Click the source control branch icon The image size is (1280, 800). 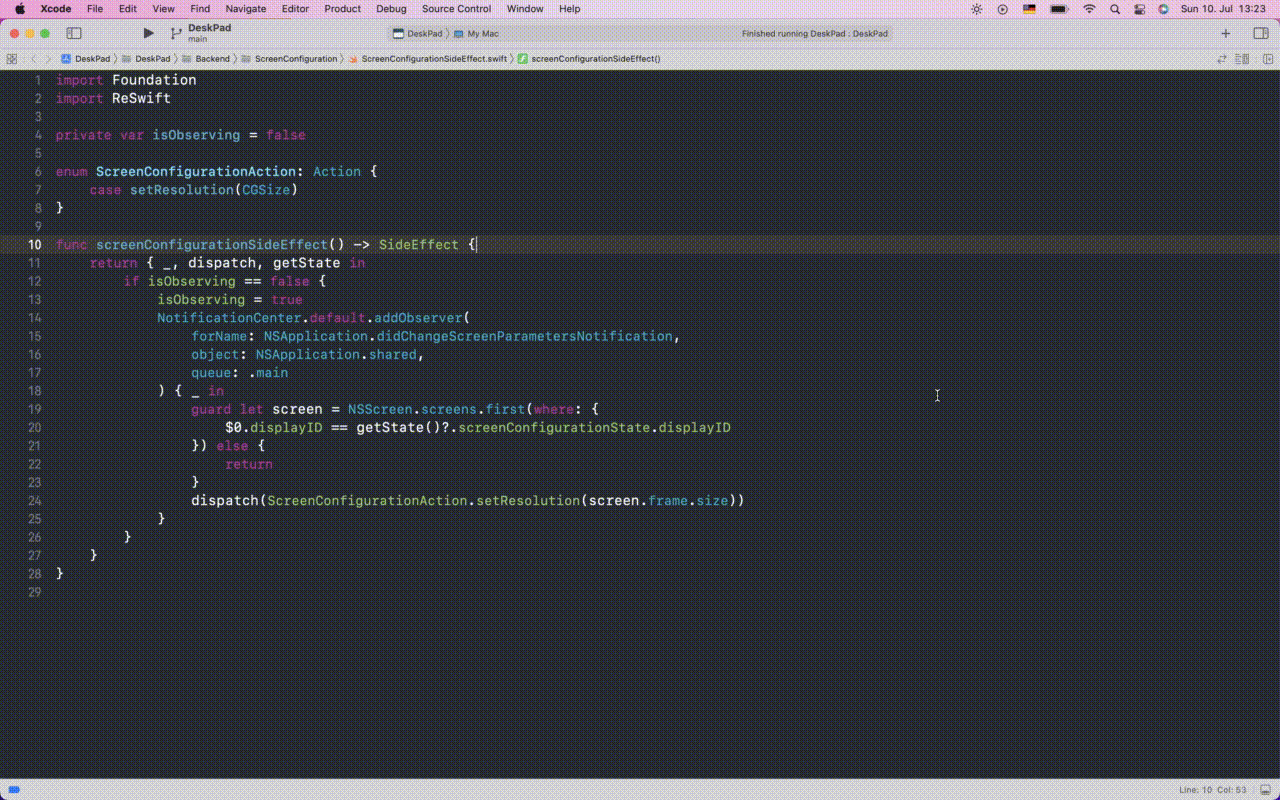click(x=176, y=33)
